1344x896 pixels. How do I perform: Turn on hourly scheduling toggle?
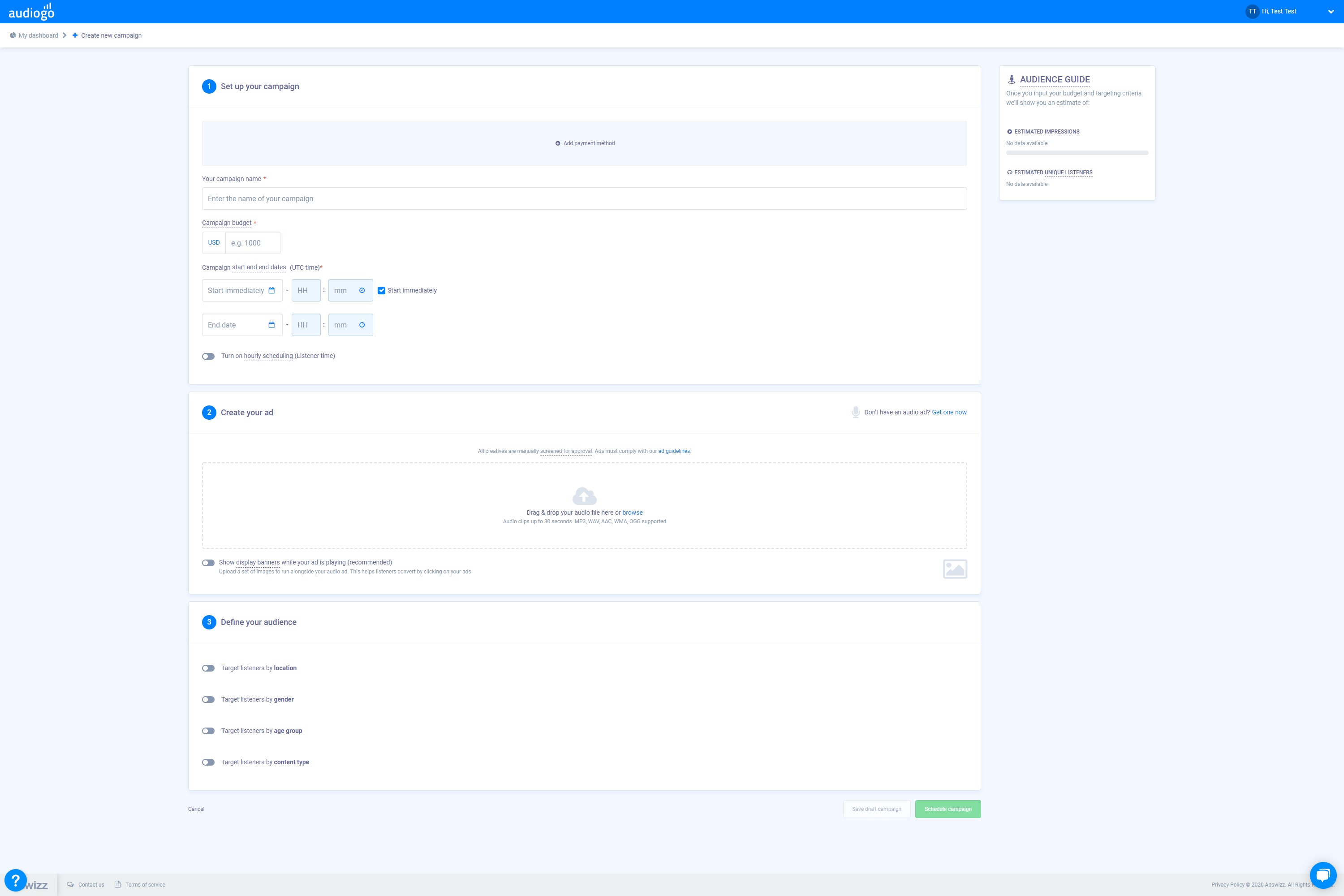tap(209, 356)
